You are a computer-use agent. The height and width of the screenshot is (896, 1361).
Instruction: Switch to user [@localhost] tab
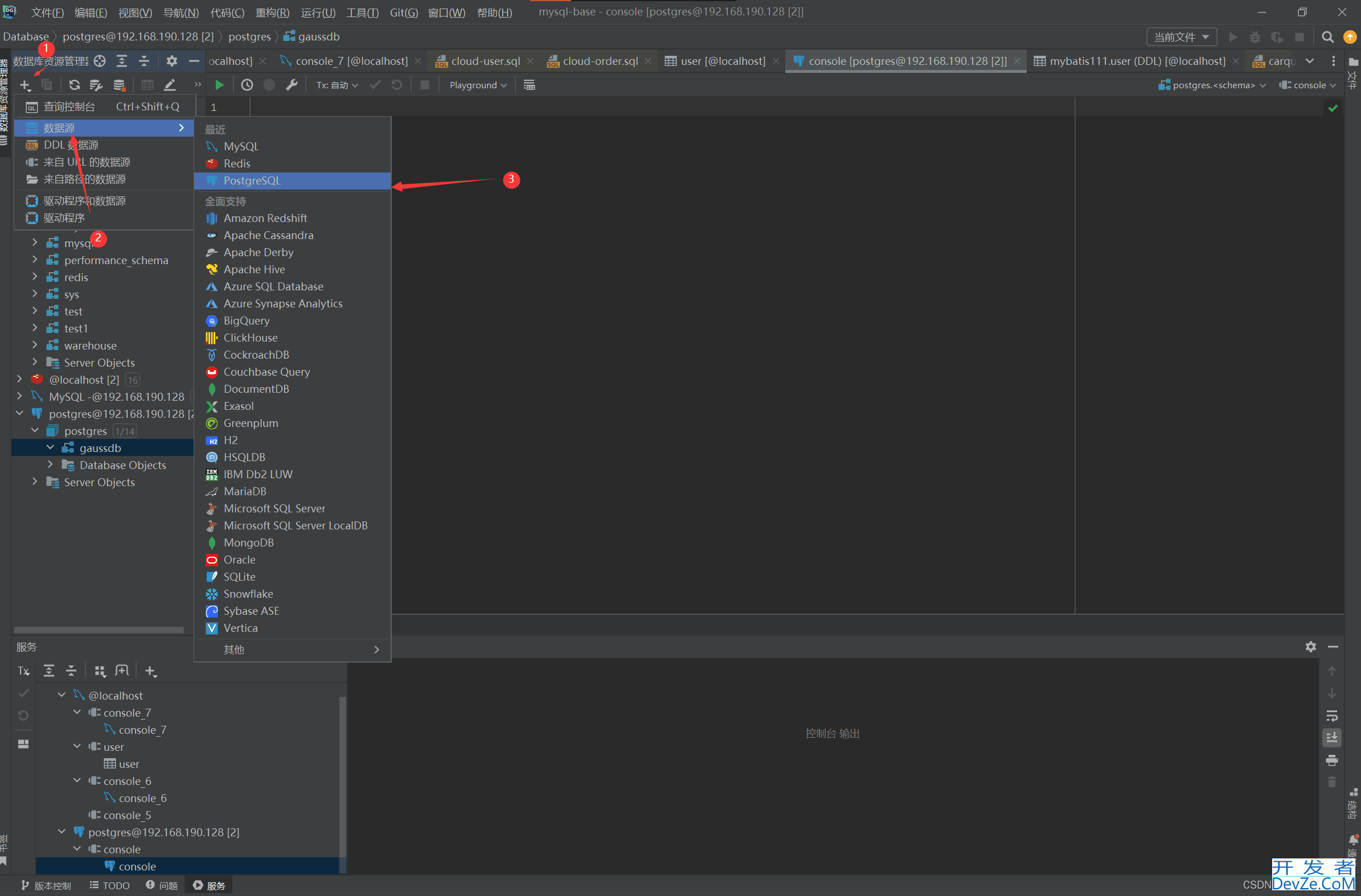point(722,60)
